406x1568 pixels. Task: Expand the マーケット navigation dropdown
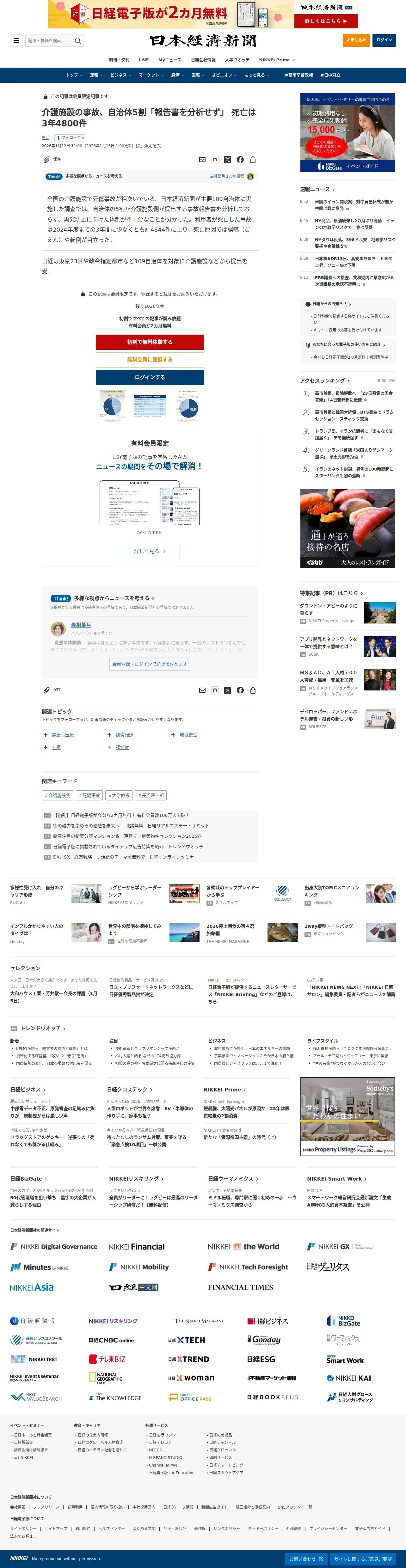tap(151, 76)
